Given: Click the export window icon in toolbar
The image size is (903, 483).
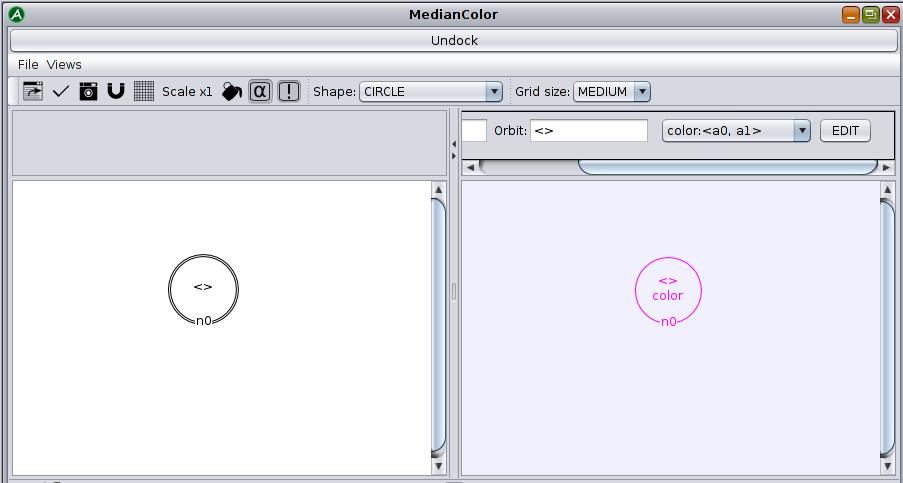Looking at the screenshot, I should (x=33, y=91).
